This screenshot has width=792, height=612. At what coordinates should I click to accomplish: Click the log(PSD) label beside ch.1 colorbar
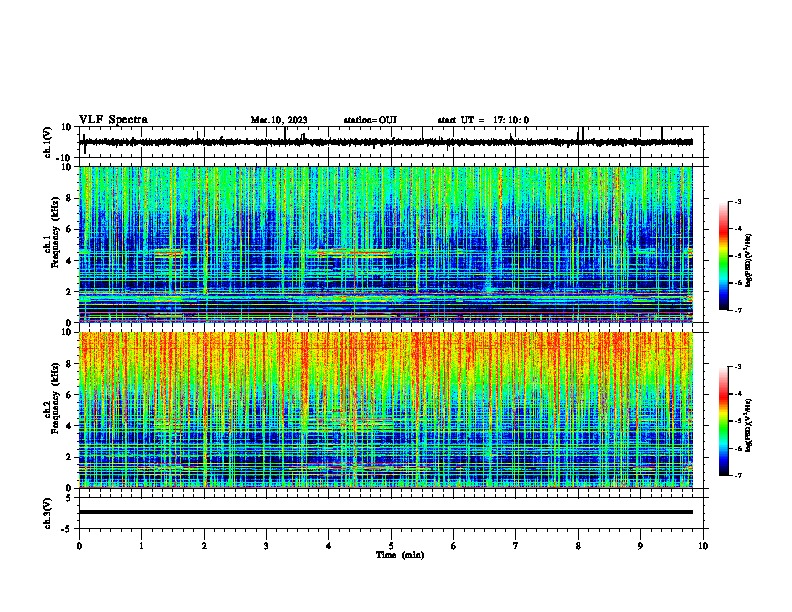[748, 260]
